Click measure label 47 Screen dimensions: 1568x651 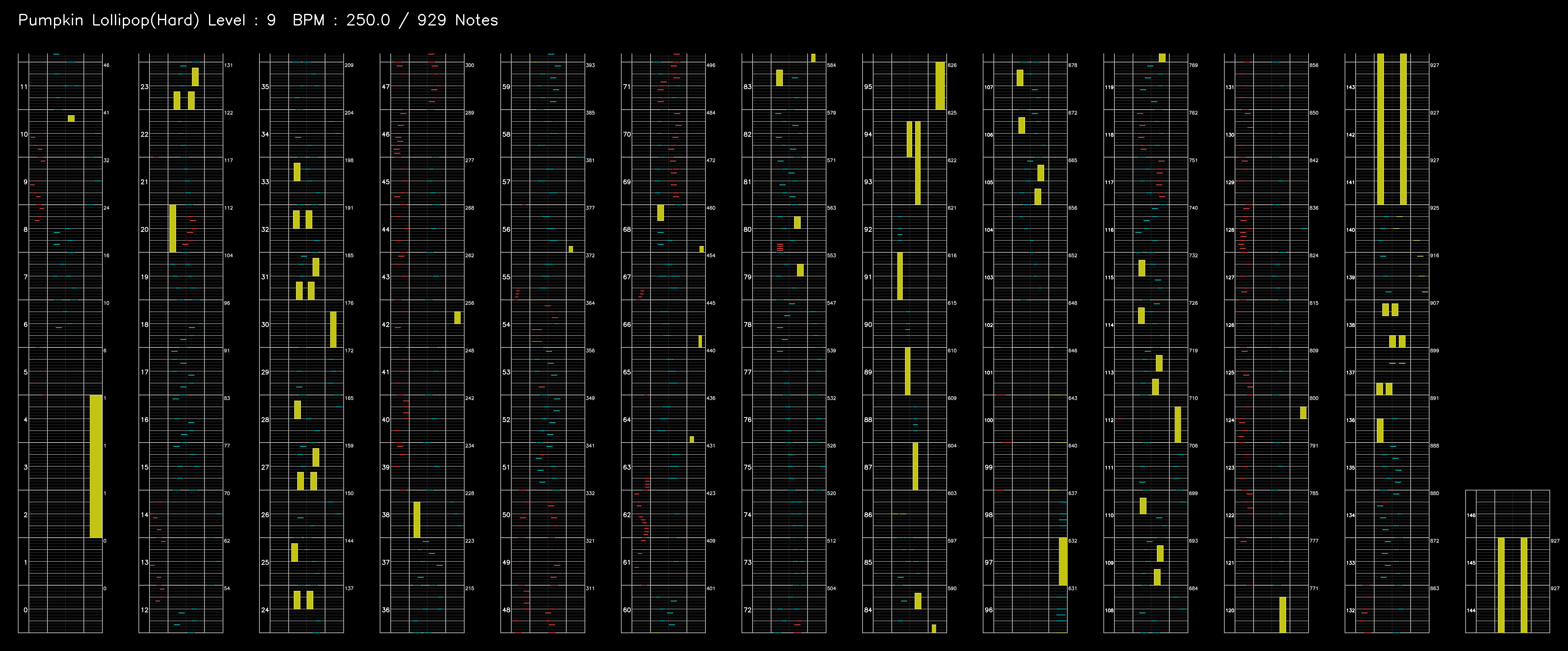385,86
